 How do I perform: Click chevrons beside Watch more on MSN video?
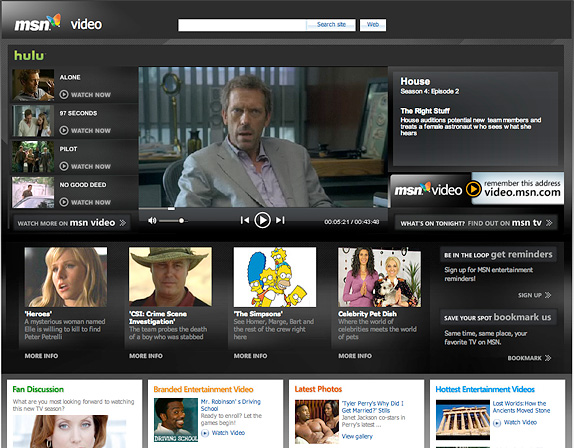pyautogui.click(x=123, y=223)
